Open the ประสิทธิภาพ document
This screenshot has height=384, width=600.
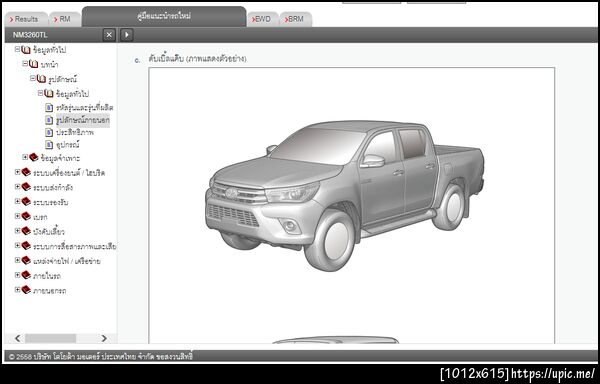75,132
